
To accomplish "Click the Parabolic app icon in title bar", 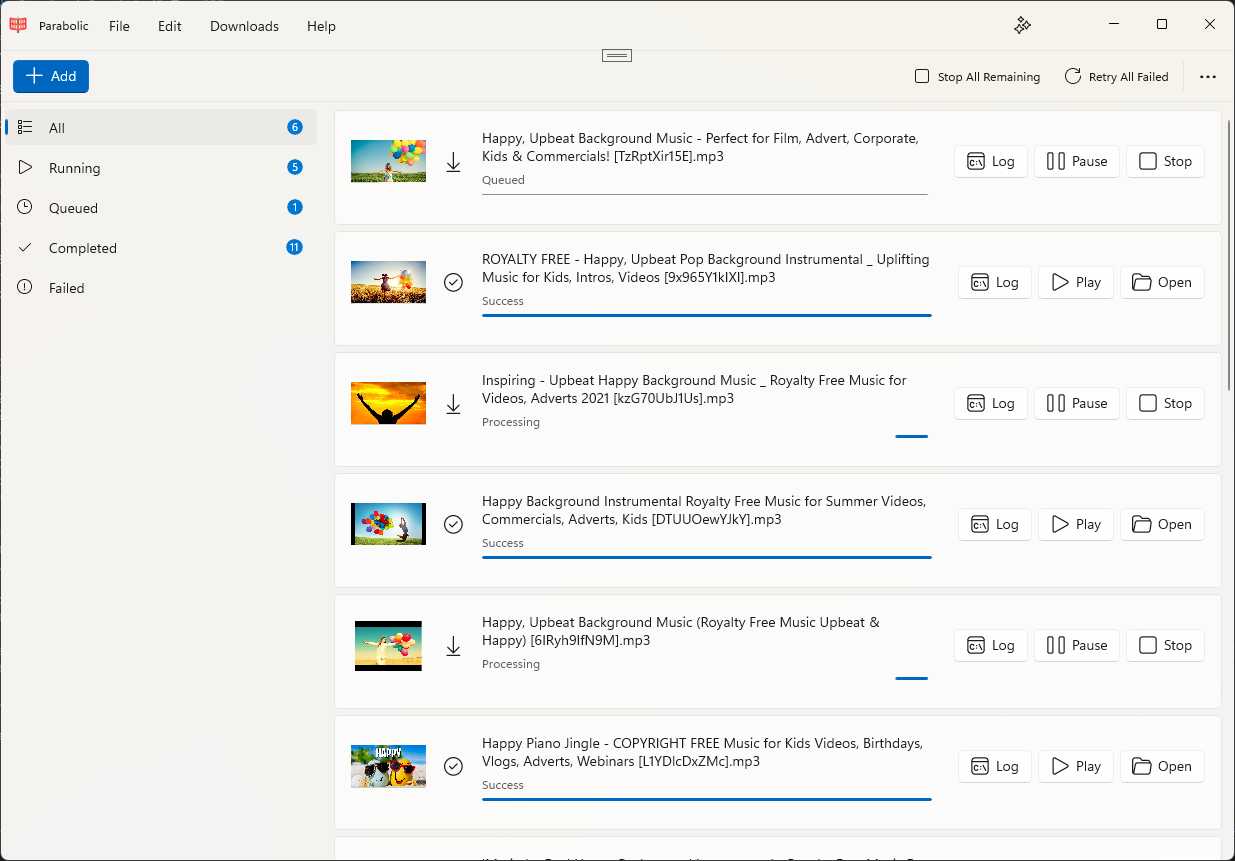I will [17, 25].
